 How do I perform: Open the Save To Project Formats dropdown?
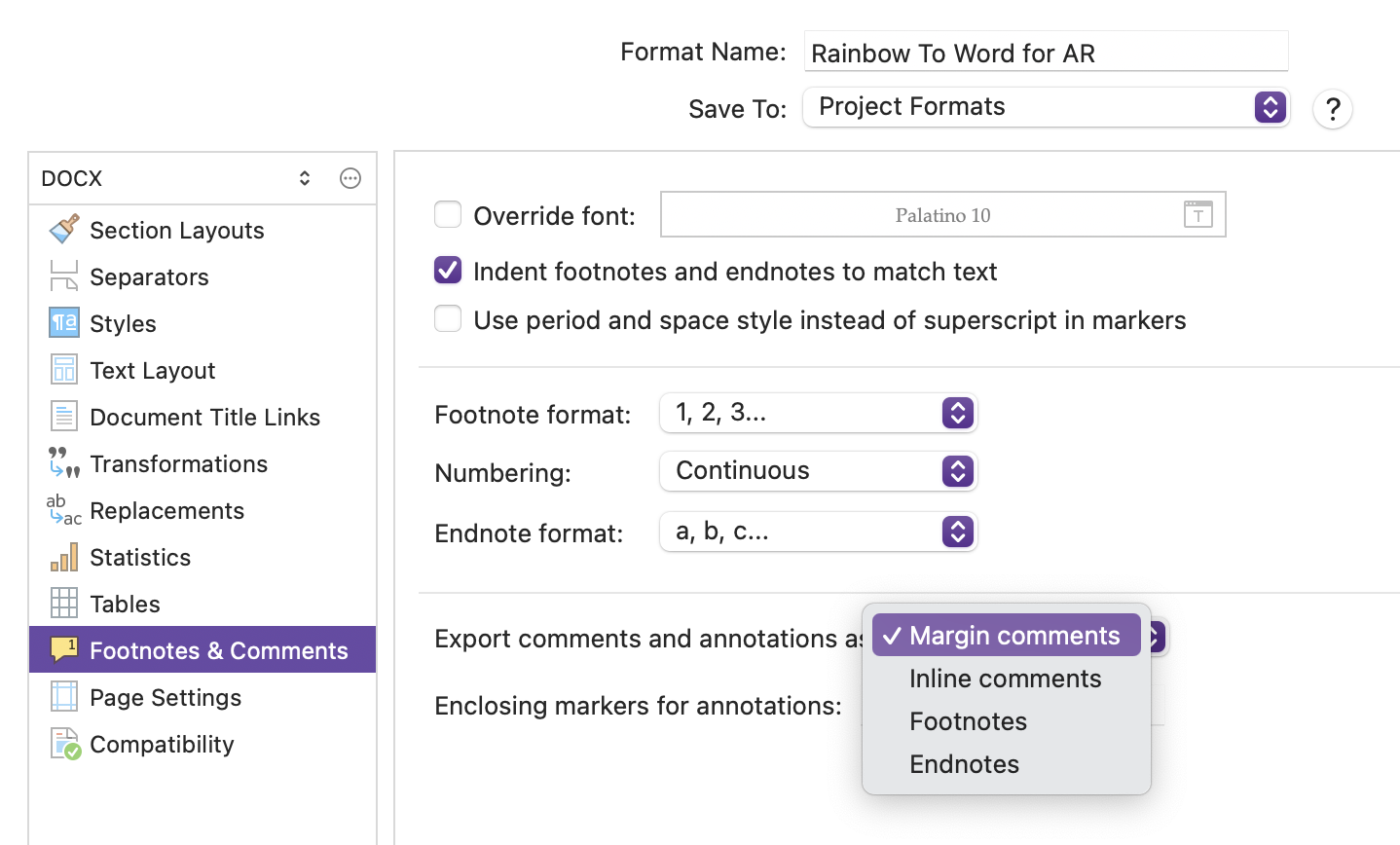pos(1047,107)
